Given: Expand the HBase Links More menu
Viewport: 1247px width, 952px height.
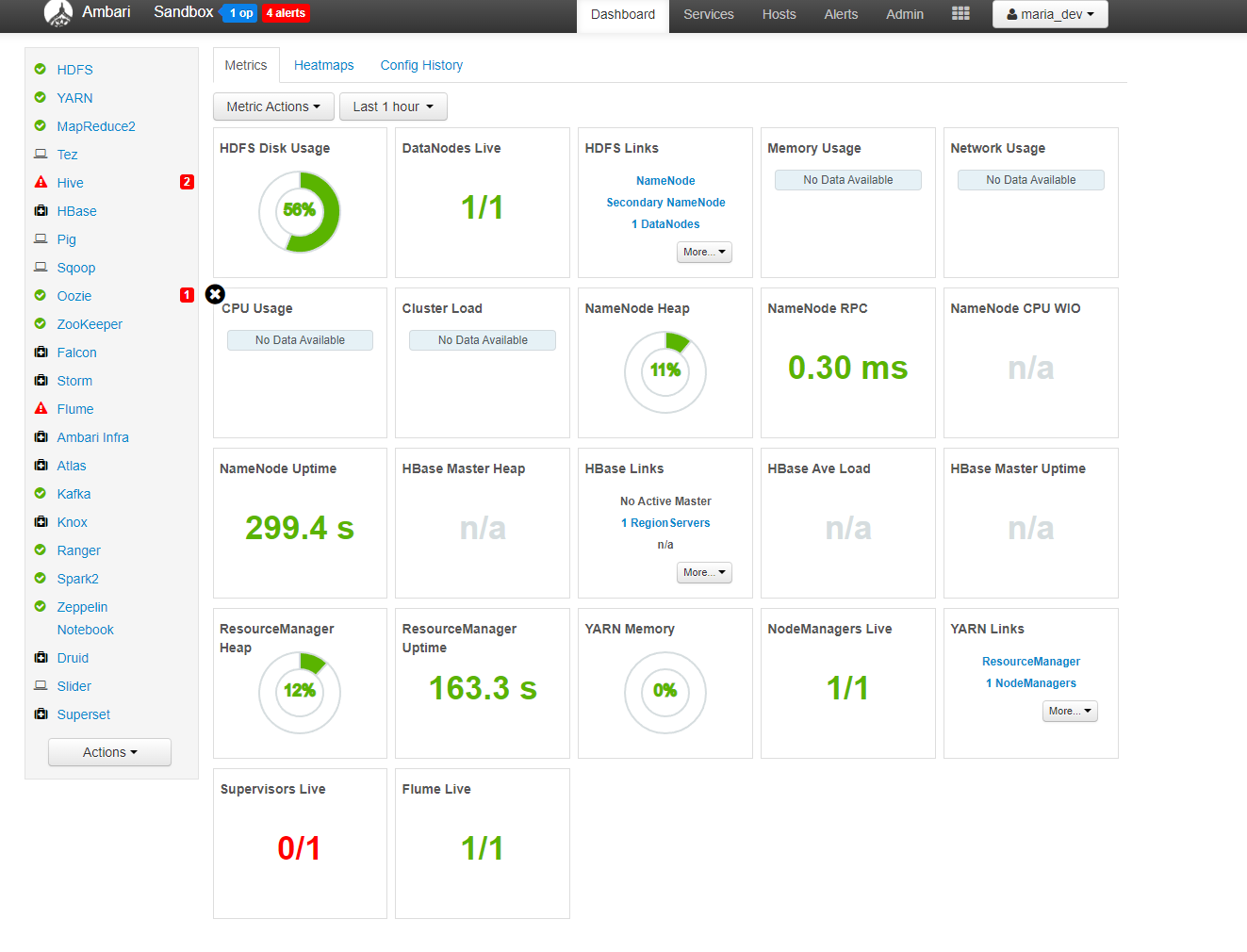Looking at the screenshot, I should point(704,572).
